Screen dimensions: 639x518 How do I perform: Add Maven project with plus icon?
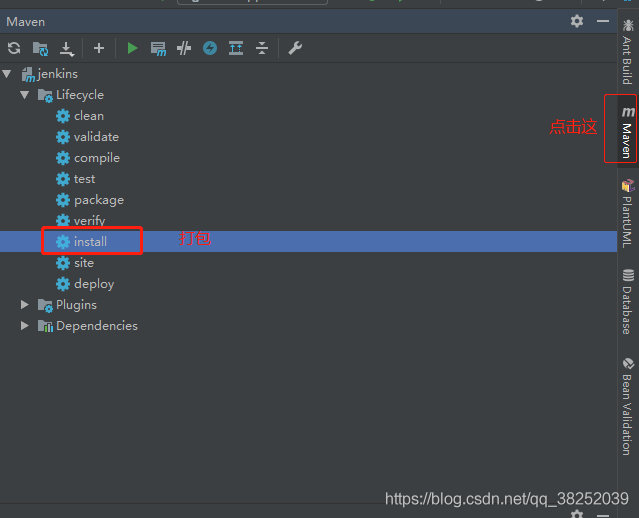click(x=99, y=48)
